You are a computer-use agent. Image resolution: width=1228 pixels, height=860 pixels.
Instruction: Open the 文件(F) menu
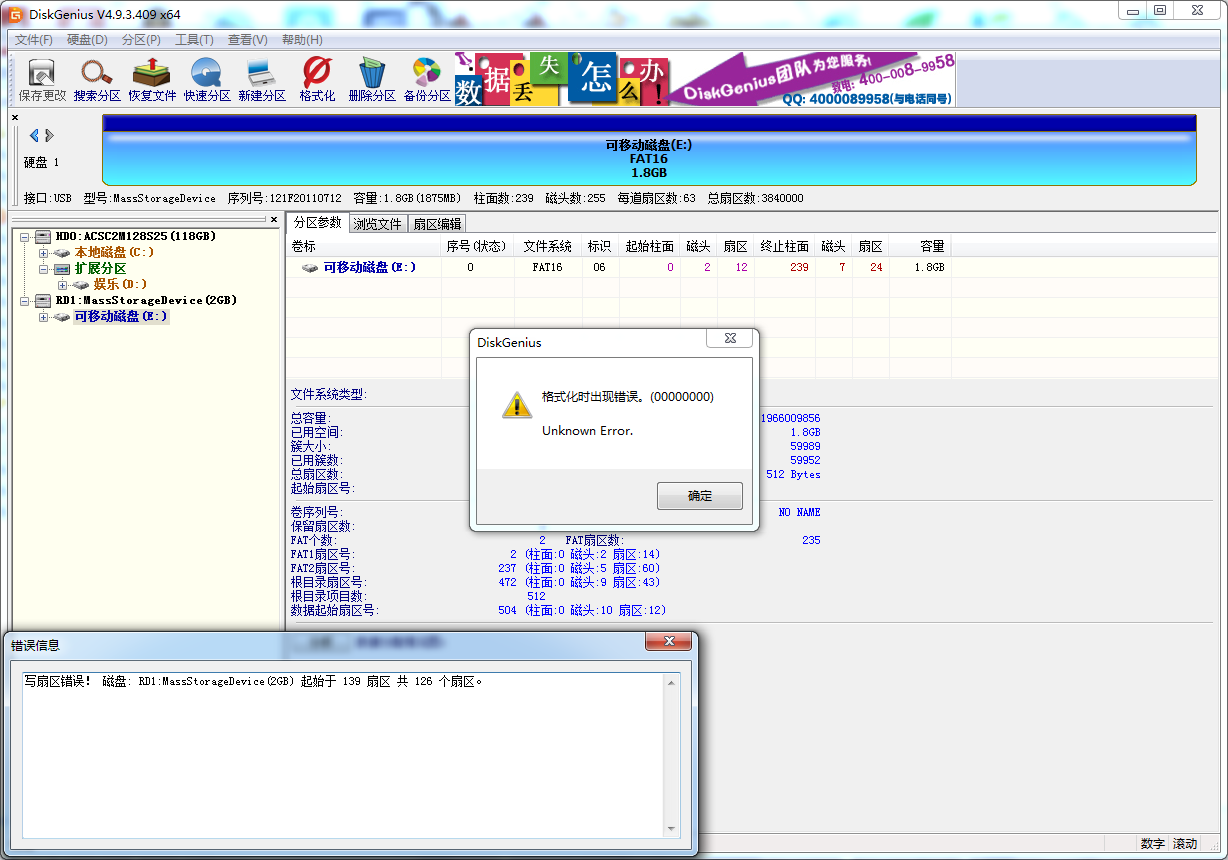(34, 40)
